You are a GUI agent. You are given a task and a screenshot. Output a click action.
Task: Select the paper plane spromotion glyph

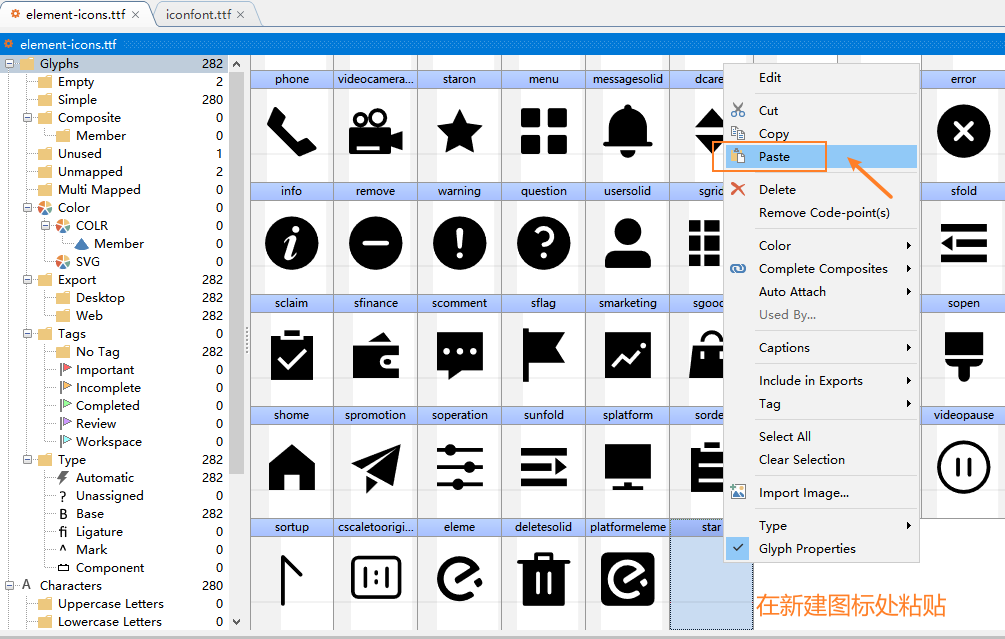click(375, 466)
